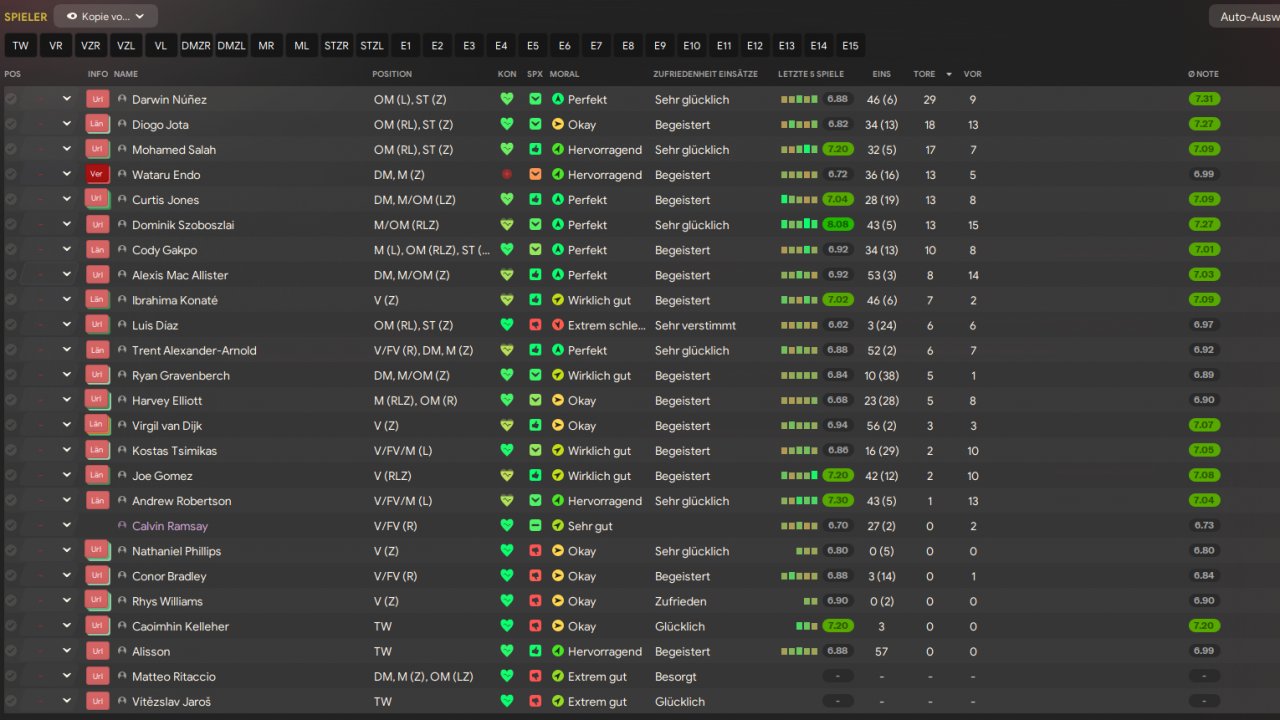1280x720 pixels.
Task: Select the E1 substitute tab
Action: pos(406,46)
